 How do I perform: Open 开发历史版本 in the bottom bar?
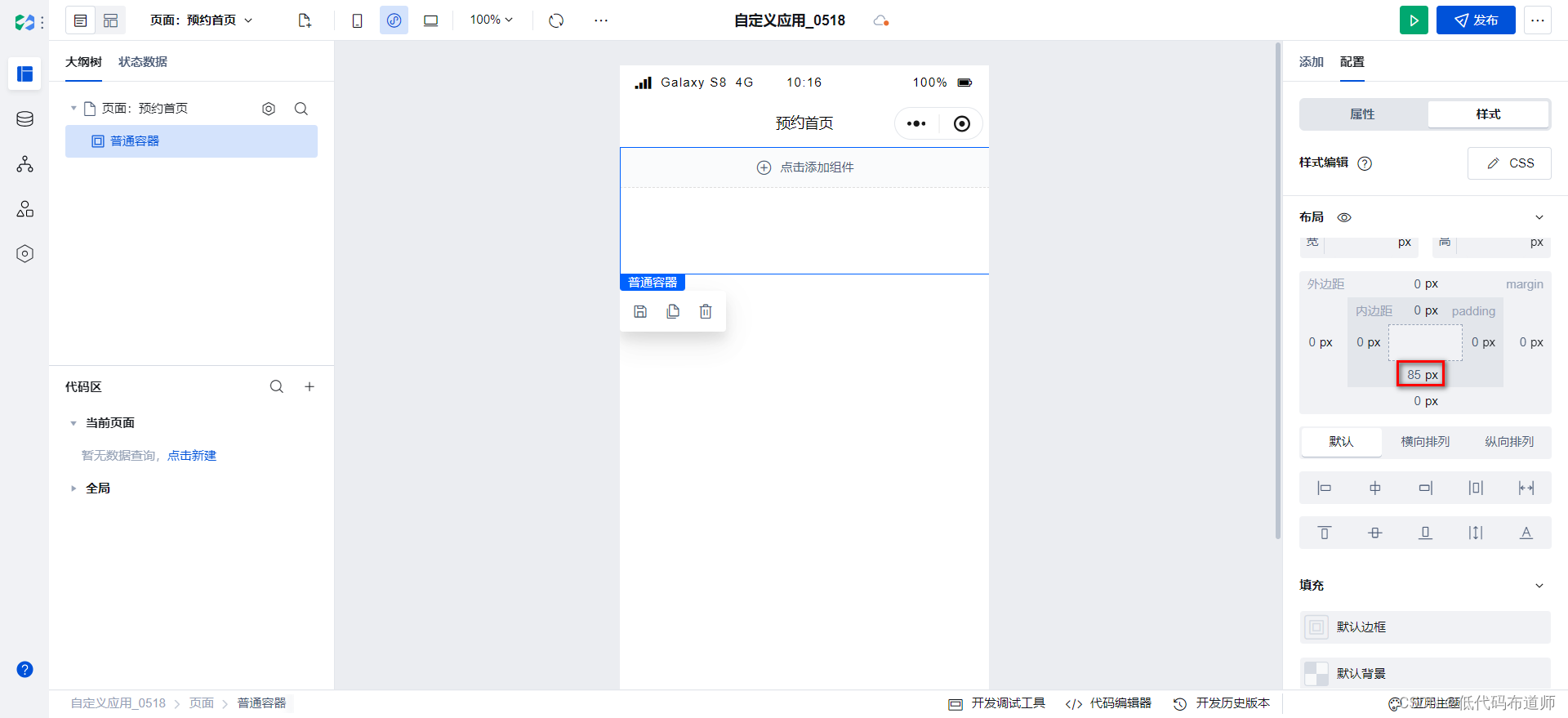tap(1222, 703)
